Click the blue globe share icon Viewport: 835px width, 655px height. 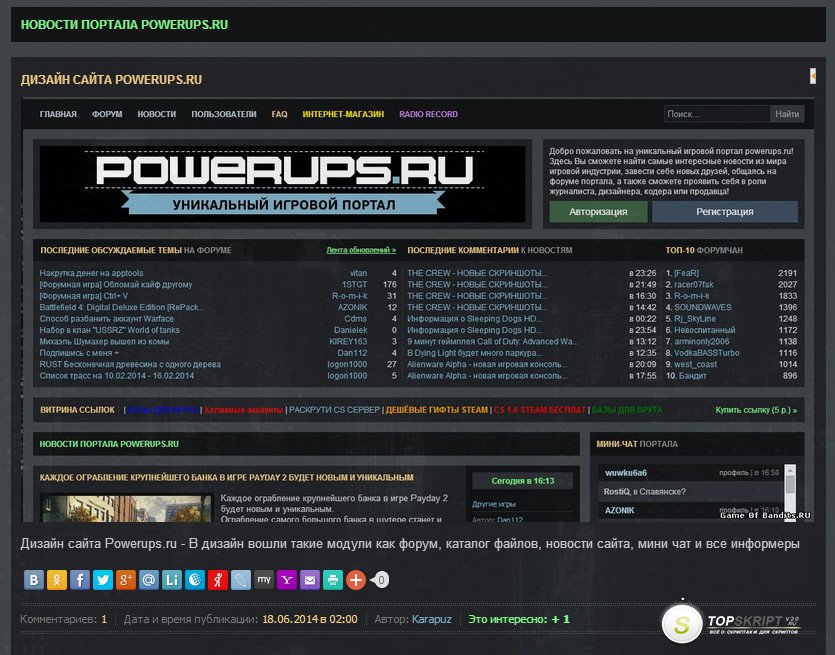[x=194, y=579]
